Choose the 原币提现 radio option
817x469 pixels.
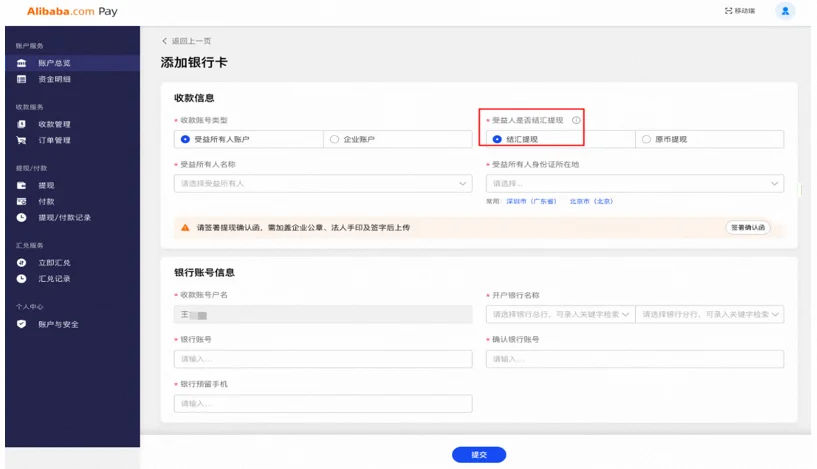click(646, 140)
